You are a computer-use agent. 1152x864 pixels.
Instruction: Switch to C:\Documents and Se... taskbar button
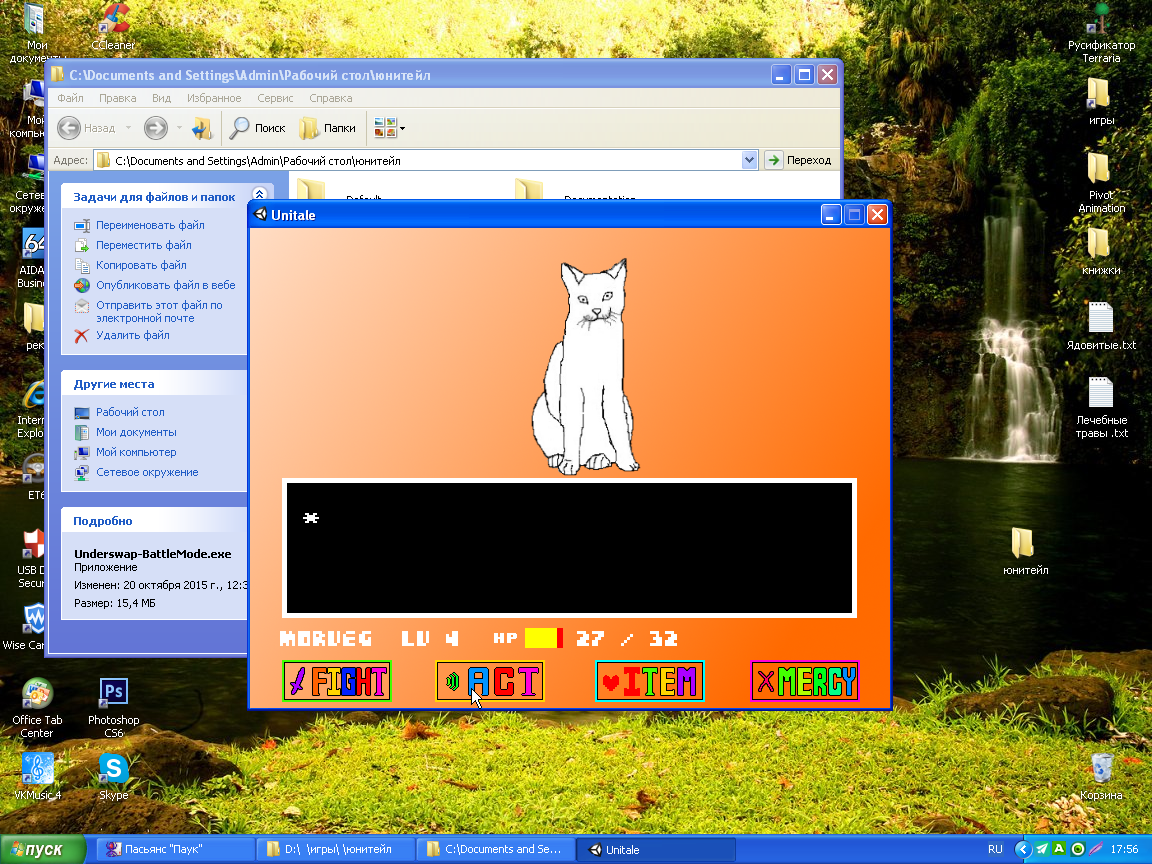click(x=496, y=849)
